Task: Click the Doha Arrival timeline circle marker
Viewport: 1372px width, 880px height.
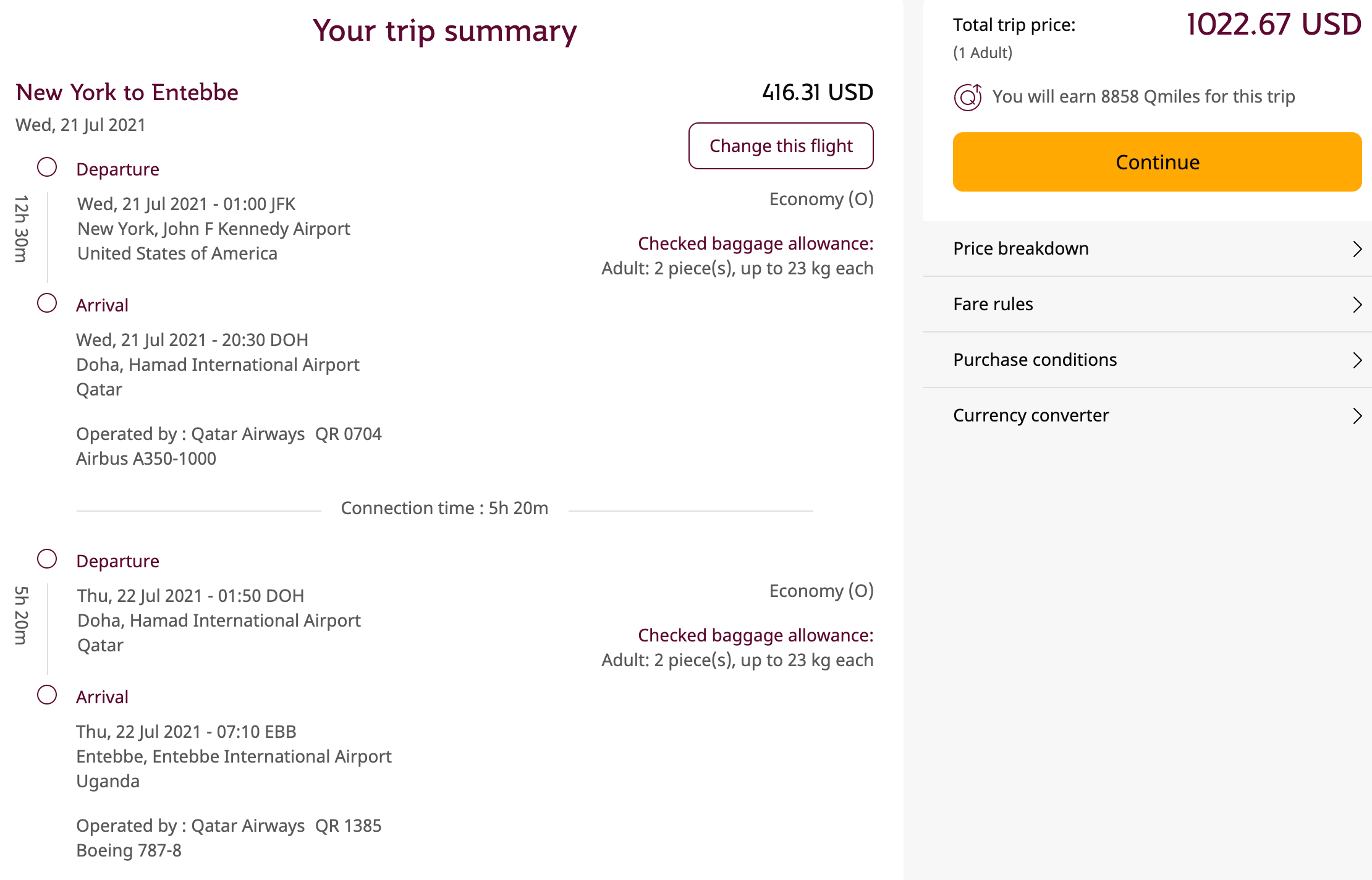Action: click(47, 303)
